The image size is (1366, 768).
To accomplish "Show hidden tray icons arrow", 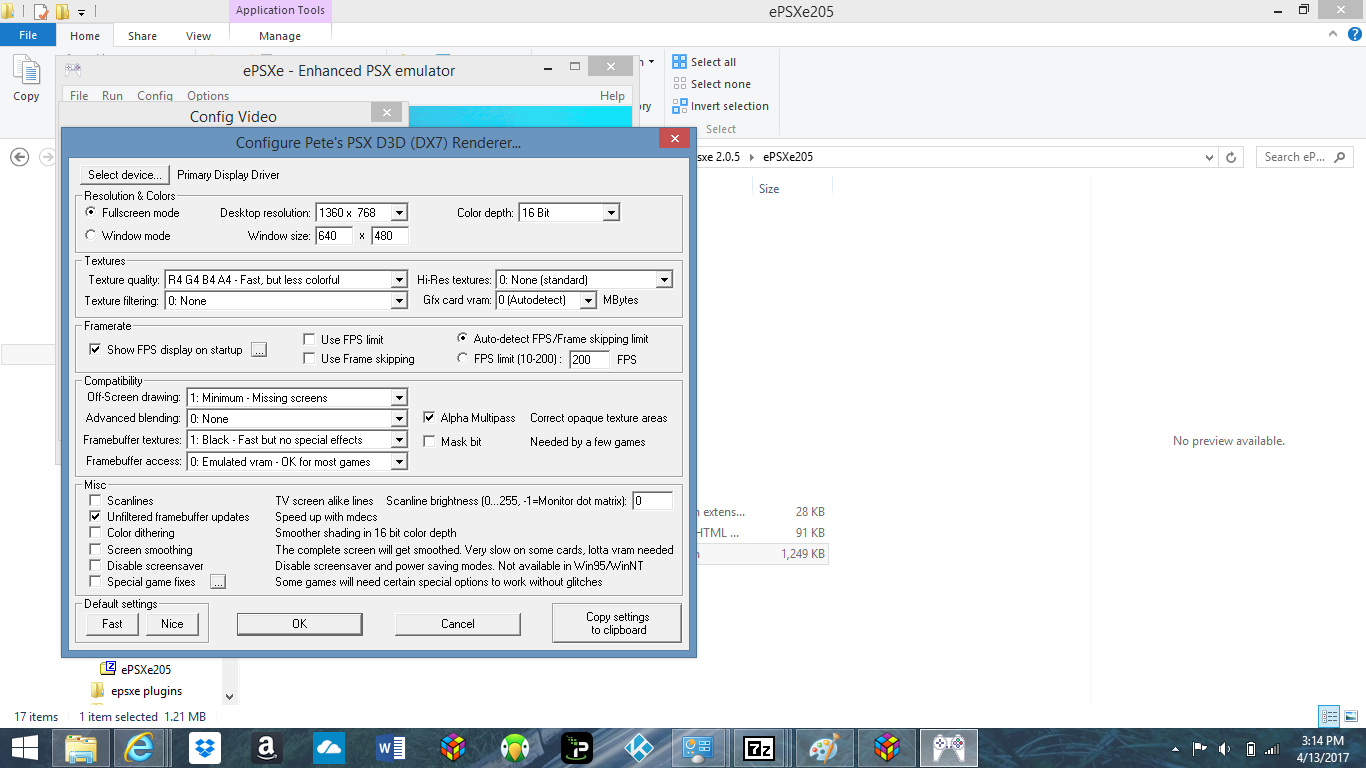I will (1175, 748).
